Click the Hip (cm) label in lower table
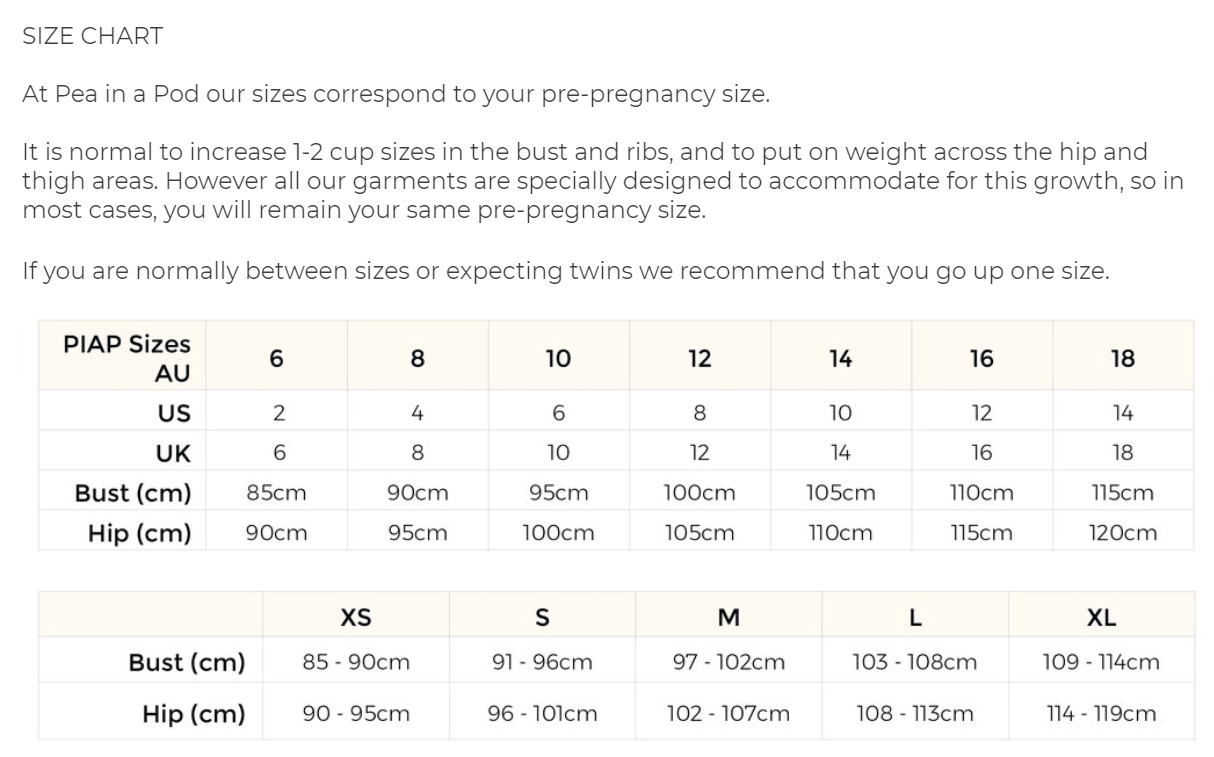The image size is (1214, 757). point(193,714)
